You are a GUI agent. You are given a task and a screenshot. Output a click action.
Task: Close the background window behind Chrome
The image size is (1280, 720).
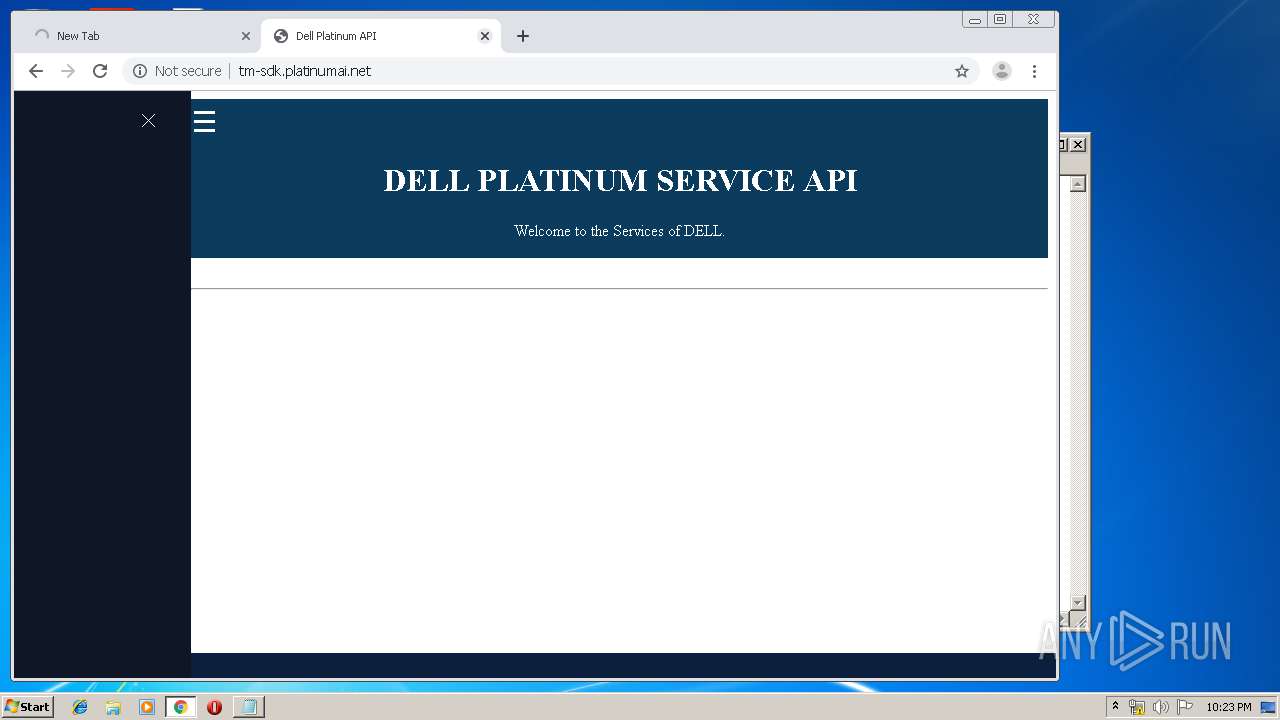(1078, 145)
